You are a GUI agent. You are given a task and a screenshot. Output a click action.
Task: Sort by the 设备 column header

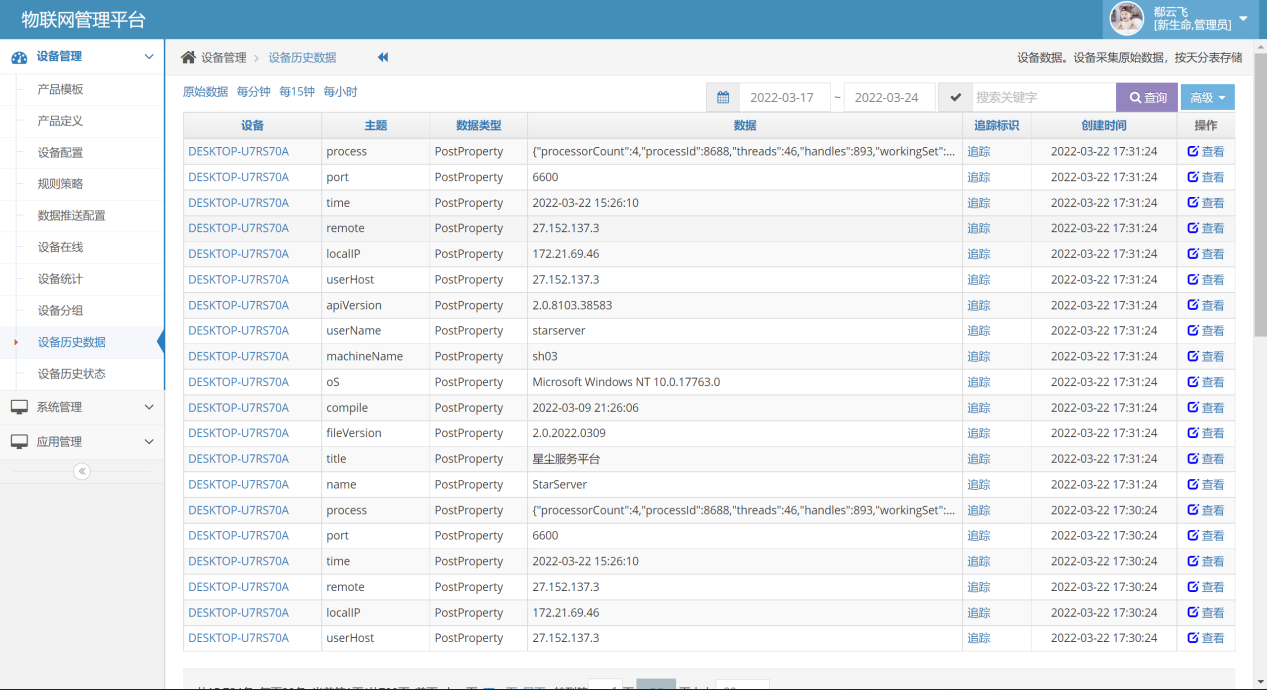(x=252, y=126)
